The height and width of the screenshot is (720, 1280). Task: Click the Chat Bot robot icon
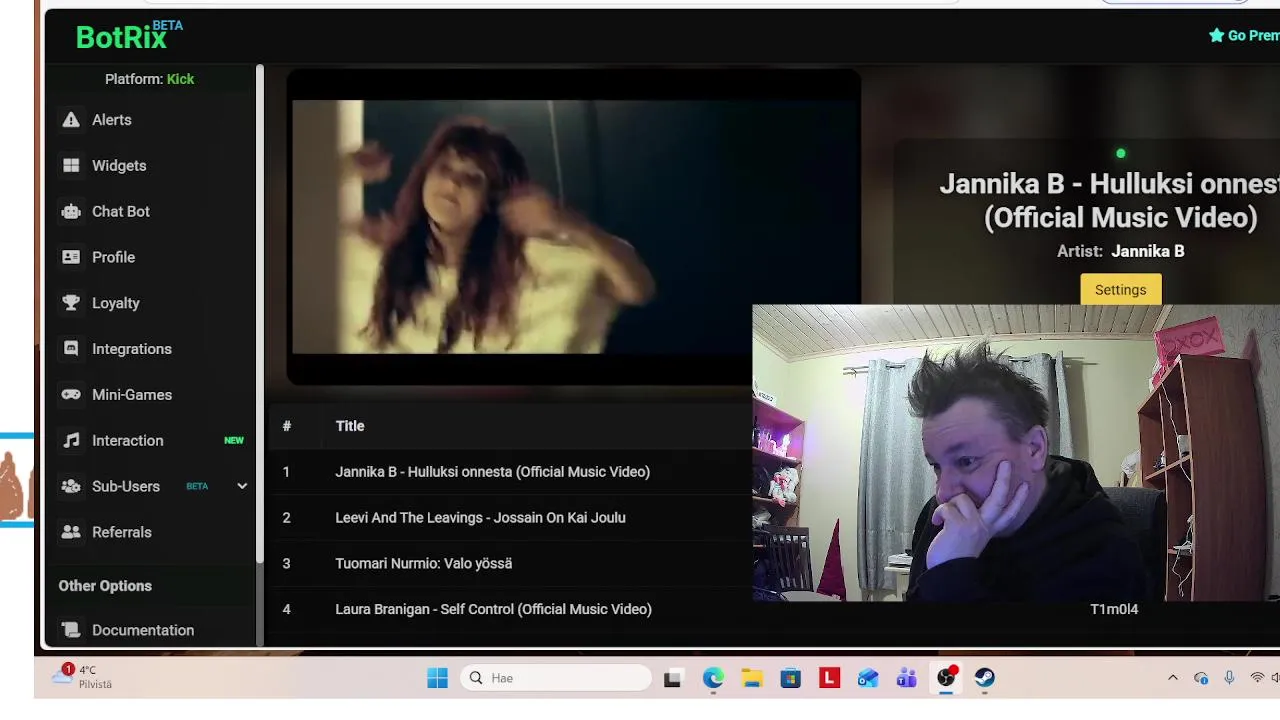pyautogui.click(x=71, y=212)
